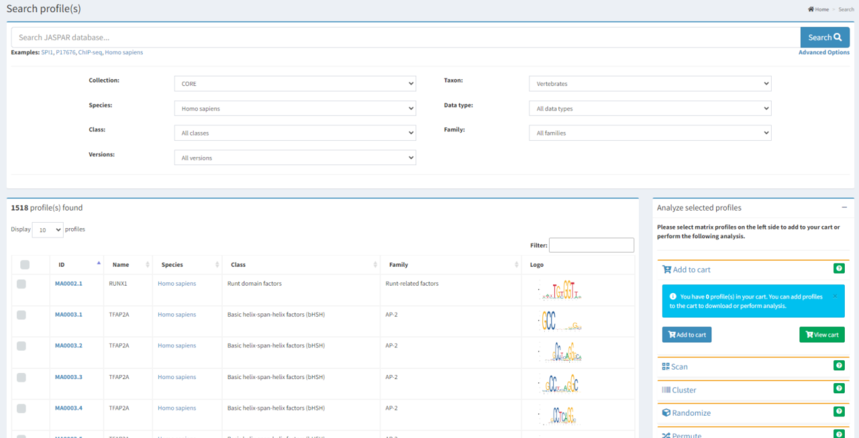Click the Search button with magnifier
The height and width of the screenshot is (438, 859).
(824, 37)
